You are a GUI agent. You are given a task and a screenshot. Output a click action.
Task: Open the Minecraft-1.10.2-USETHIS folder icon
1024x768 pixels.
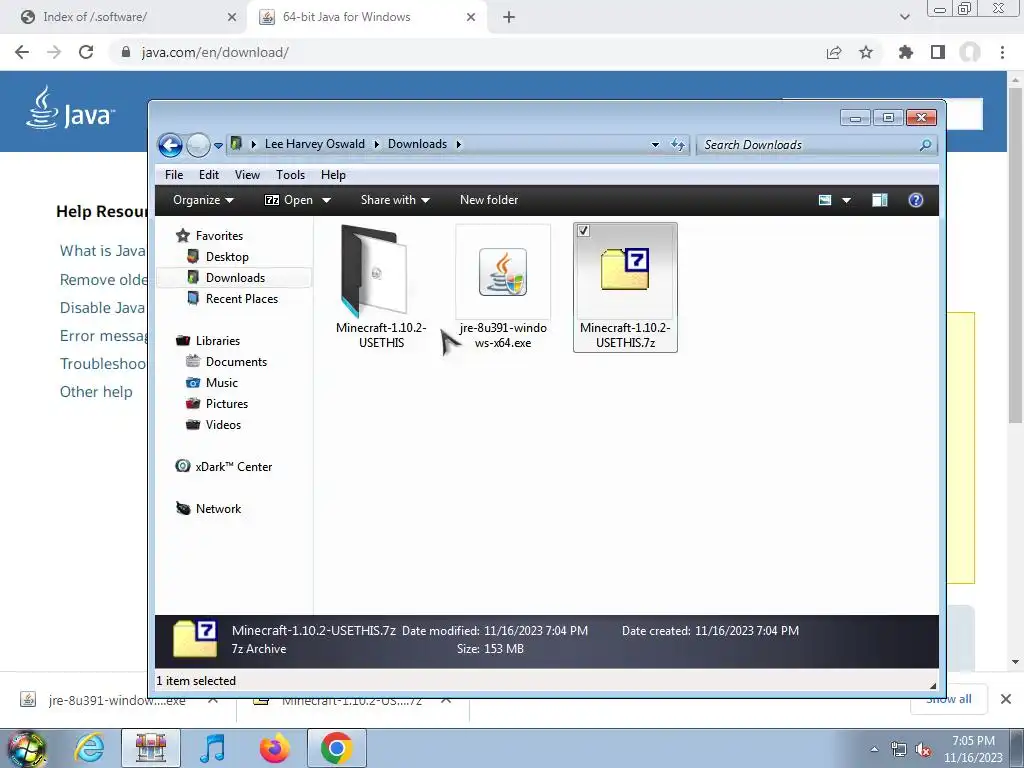[374, 271]
